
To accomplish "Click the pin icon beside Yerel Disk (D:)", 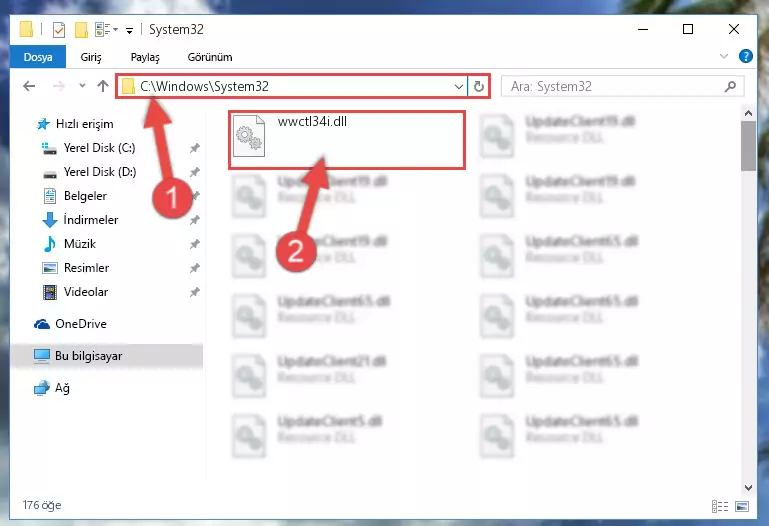I will [195, 172].
